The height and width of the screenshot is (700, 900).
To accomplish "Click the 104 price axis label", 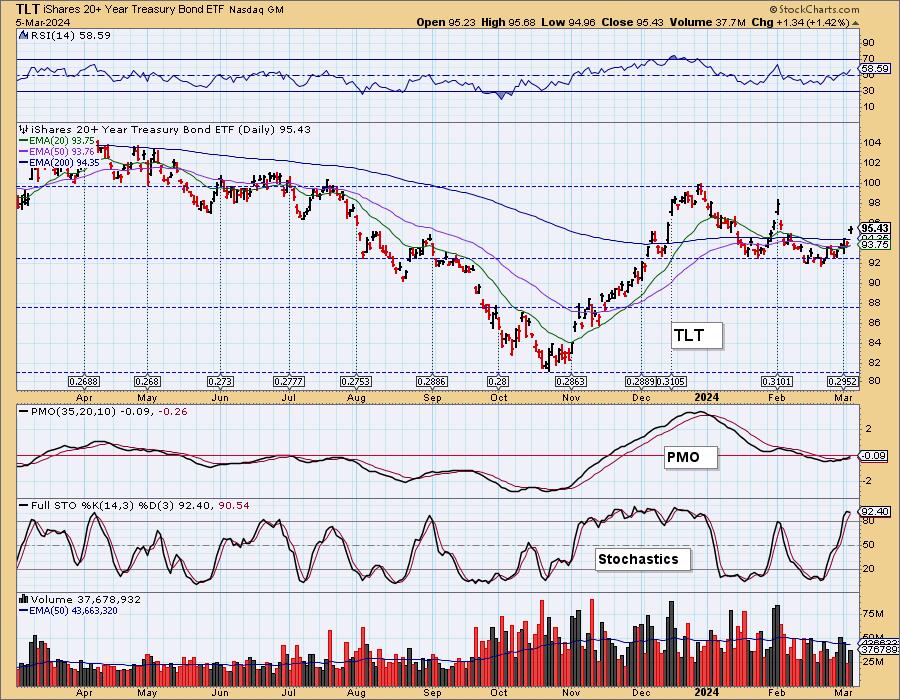I will pyautogui.click(x=871, y=143).
